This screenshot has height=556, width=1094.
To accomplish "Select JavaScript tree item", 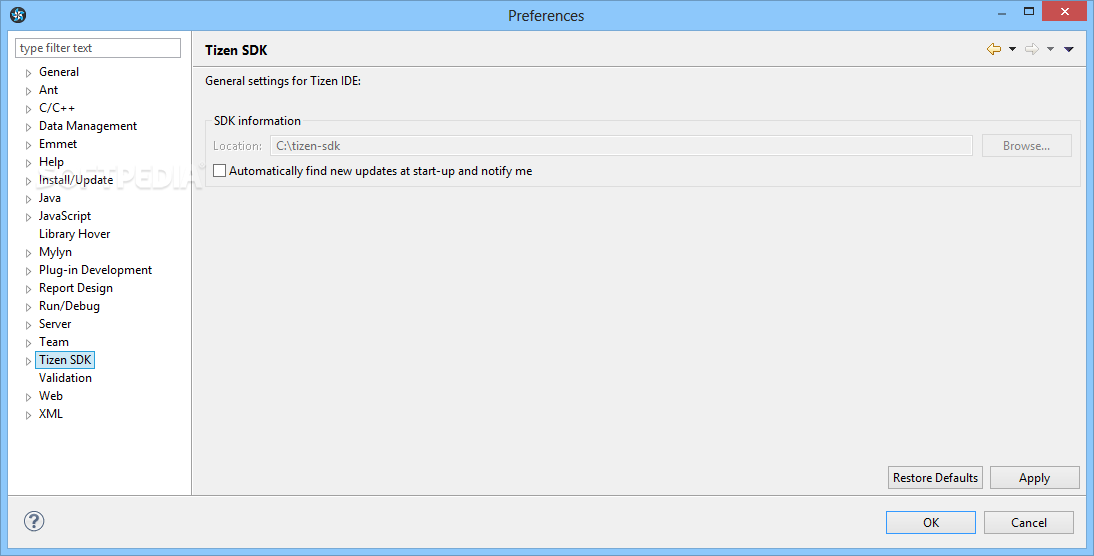I will click(x=65, y=216).
